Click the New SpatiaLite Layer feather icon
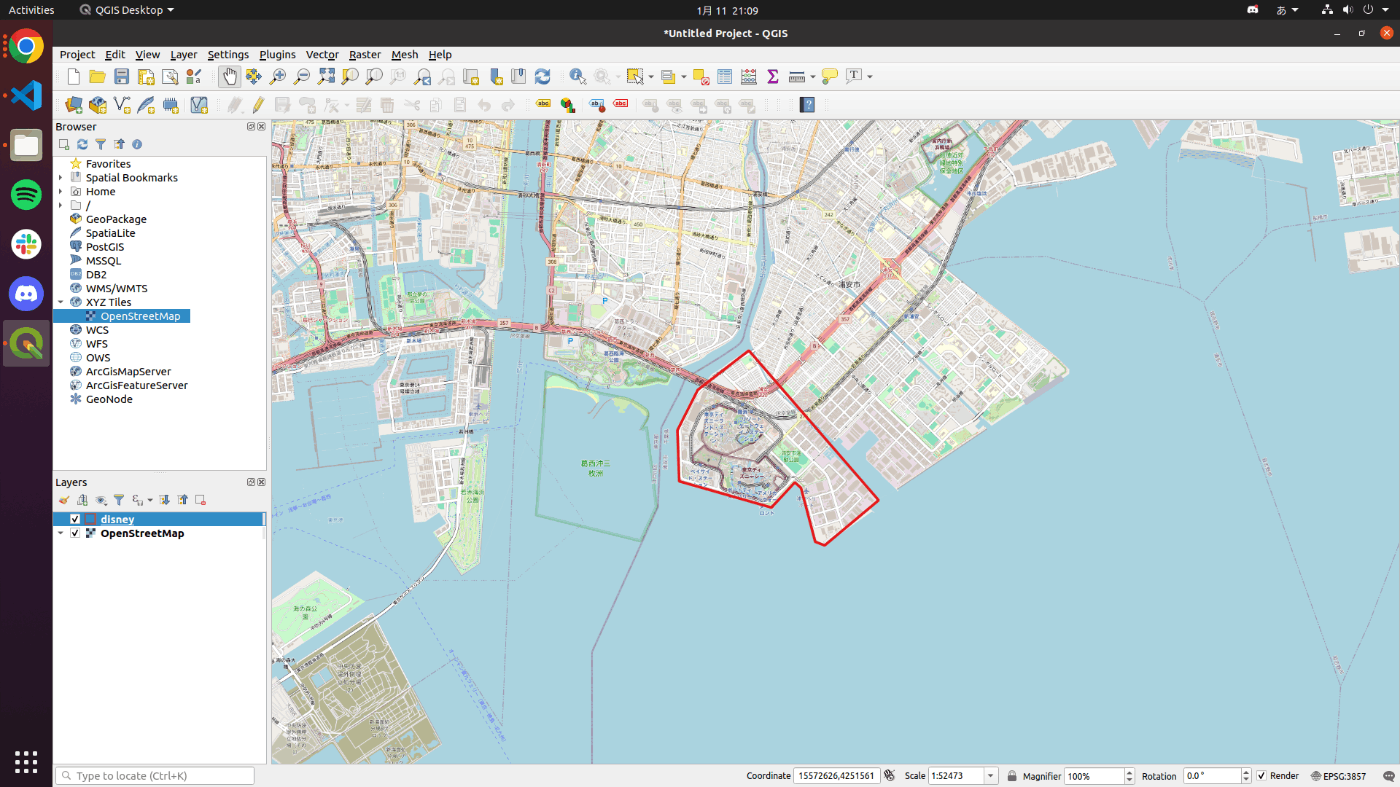Image resolution: width=1400 pixels, height=787 pixels. tap(146, 104)
